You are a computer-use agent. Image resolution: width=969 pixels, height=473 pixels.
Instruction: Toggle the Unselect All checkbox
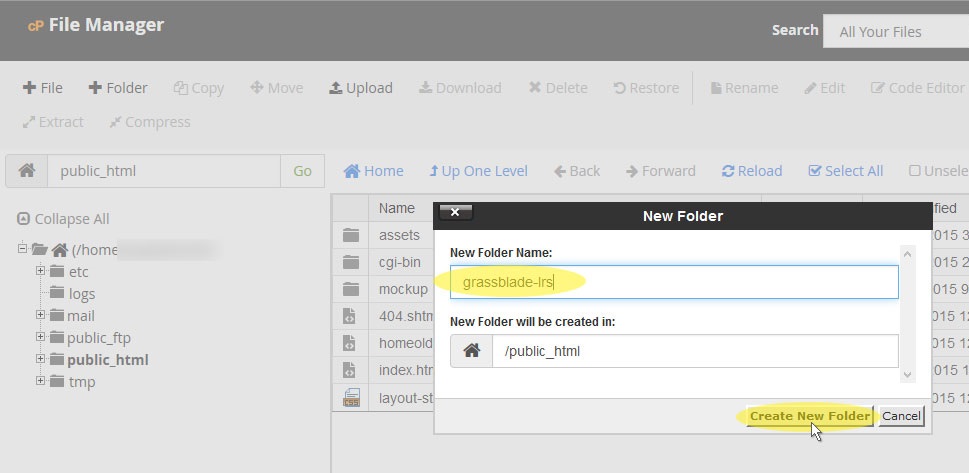[x=914, y=171]
